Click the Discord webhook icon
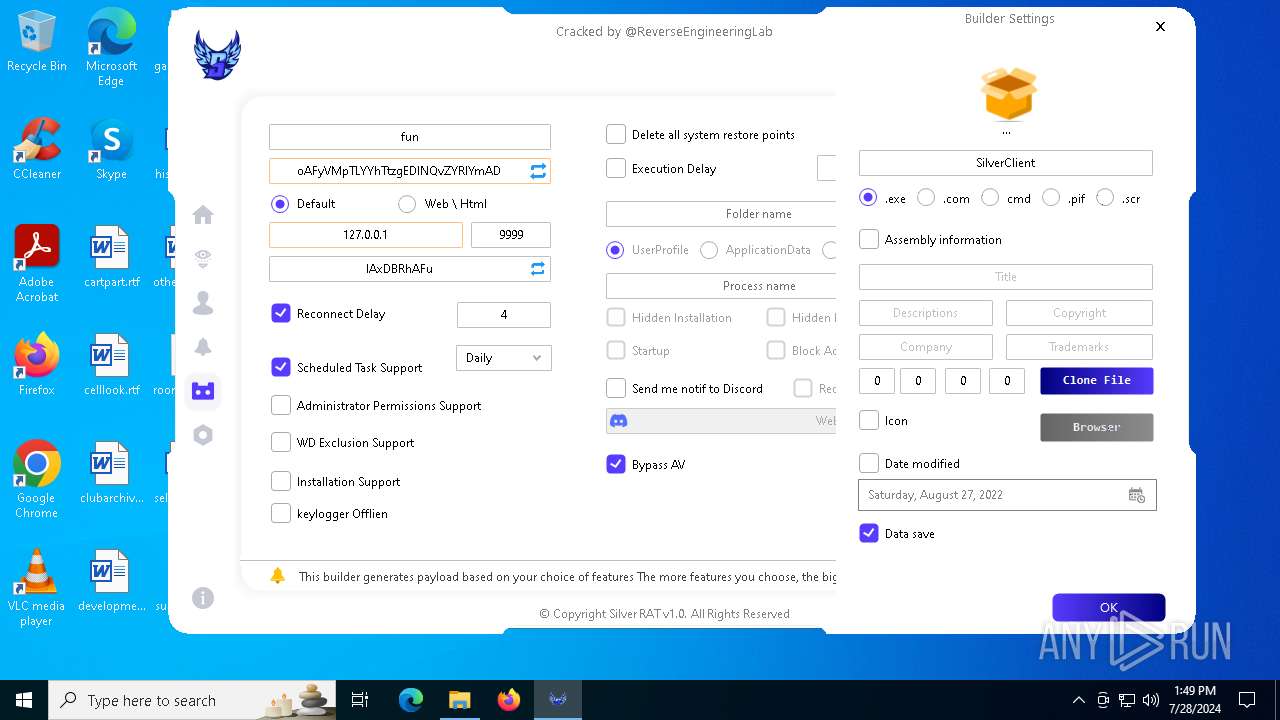This screenshot has width=1280, height=720. point(619,421)
